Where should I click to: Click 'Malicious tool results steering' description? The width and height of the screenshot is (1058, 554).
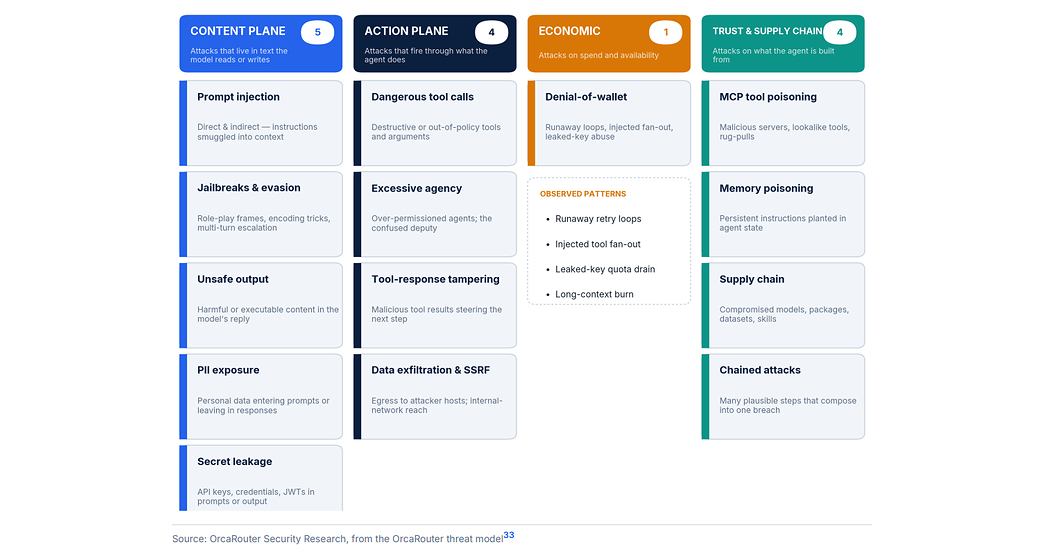coord(437,314)
